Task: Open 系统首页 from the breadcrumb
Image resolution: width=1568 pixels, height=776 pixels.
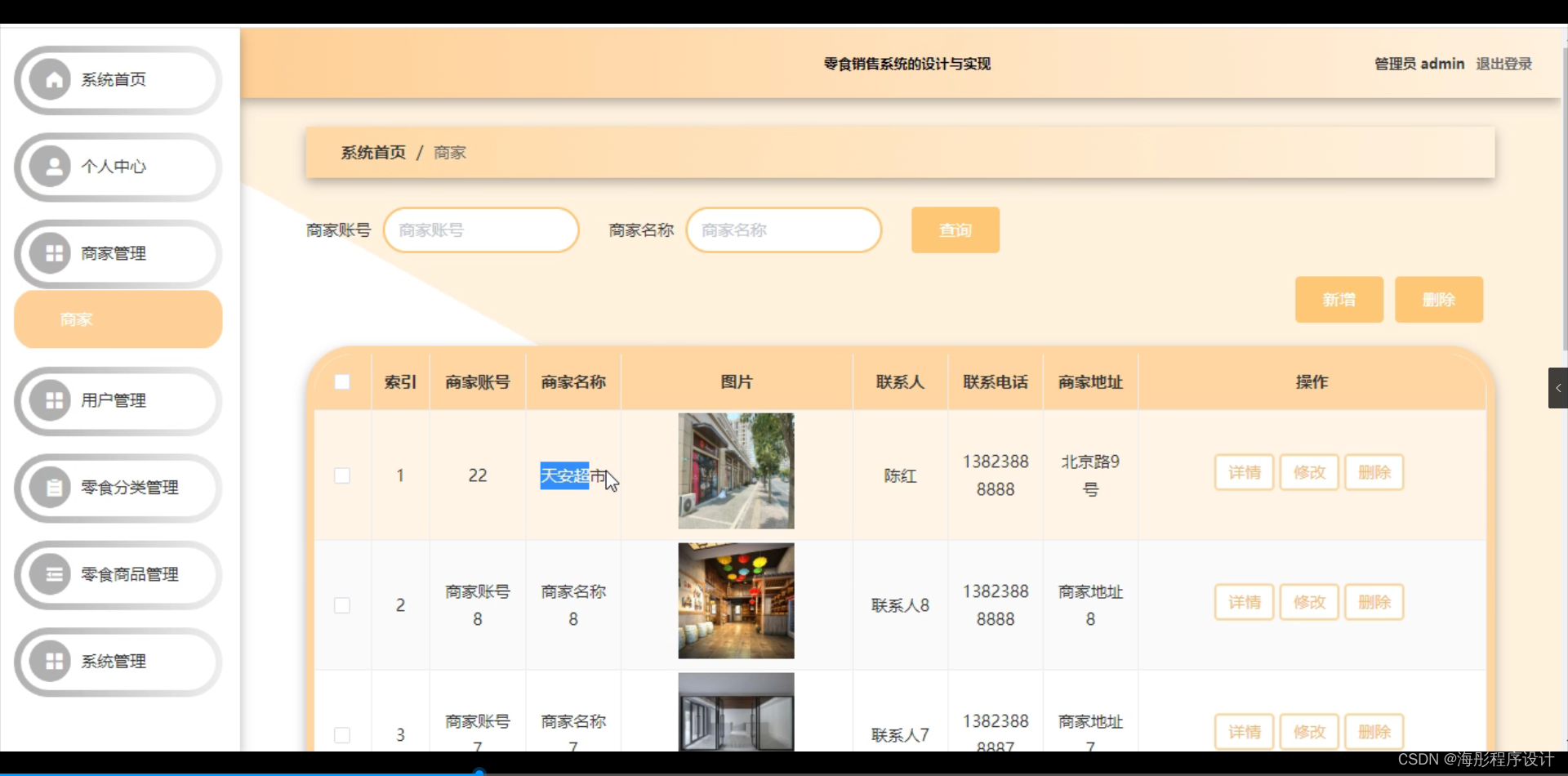Action: pos(372,152)
